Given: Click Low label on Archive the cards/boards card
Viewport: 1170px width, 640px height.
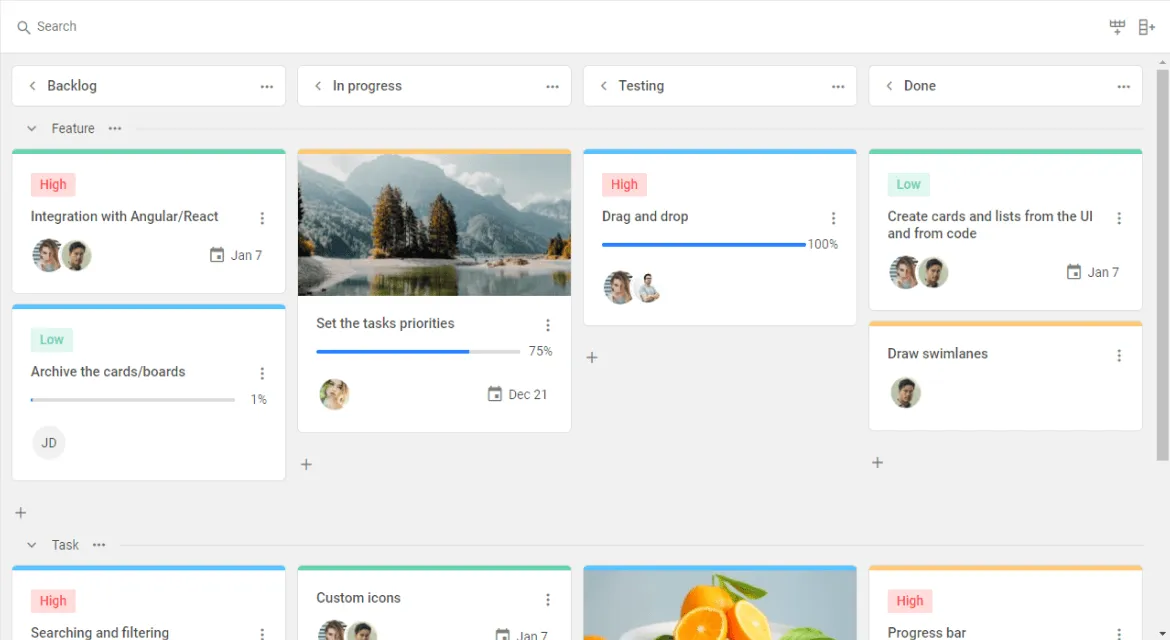Looking at the screenshot, I should (51, 339).
